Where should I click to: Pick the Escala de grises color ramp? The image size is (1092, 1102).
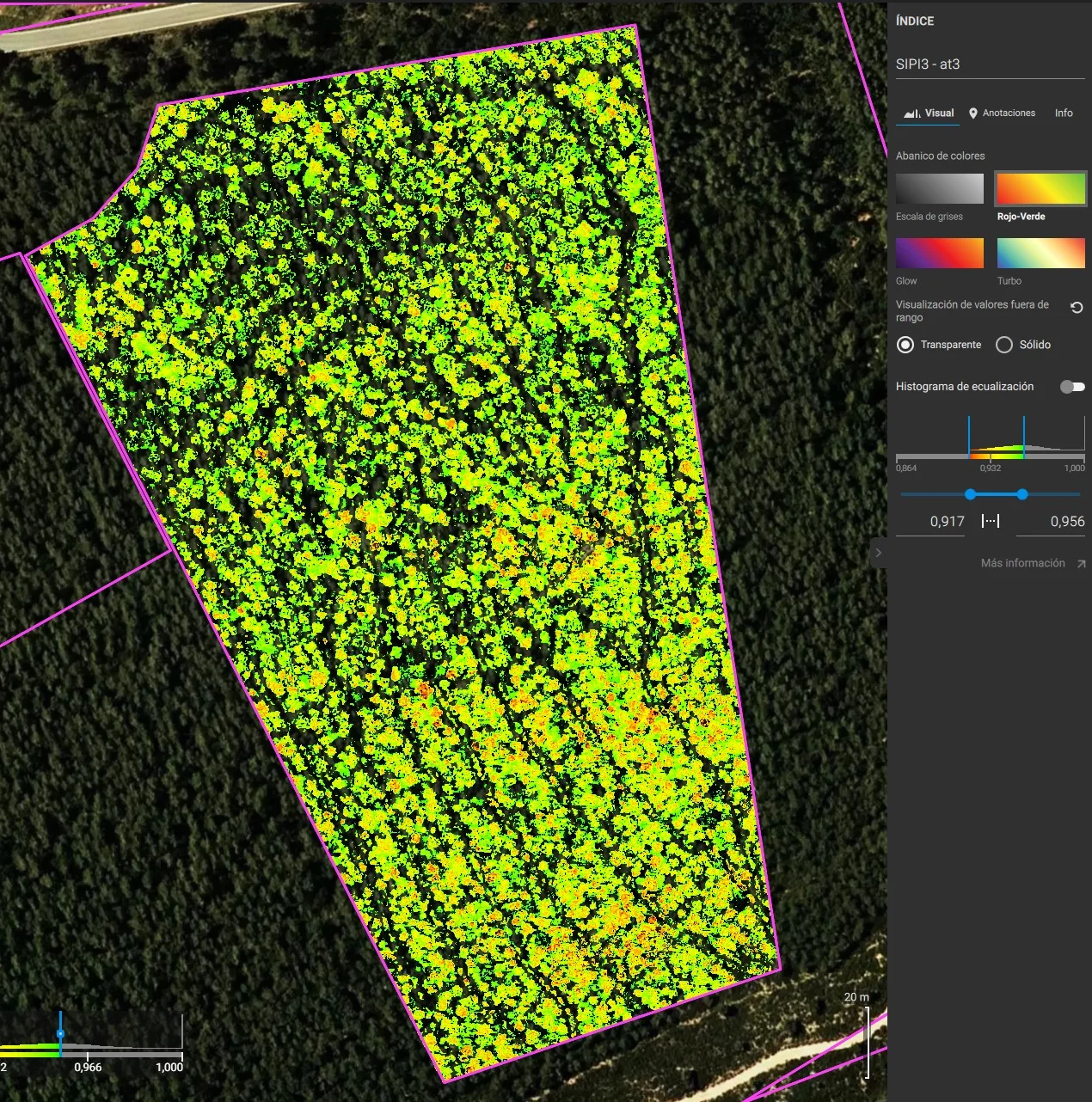(939, 189)
